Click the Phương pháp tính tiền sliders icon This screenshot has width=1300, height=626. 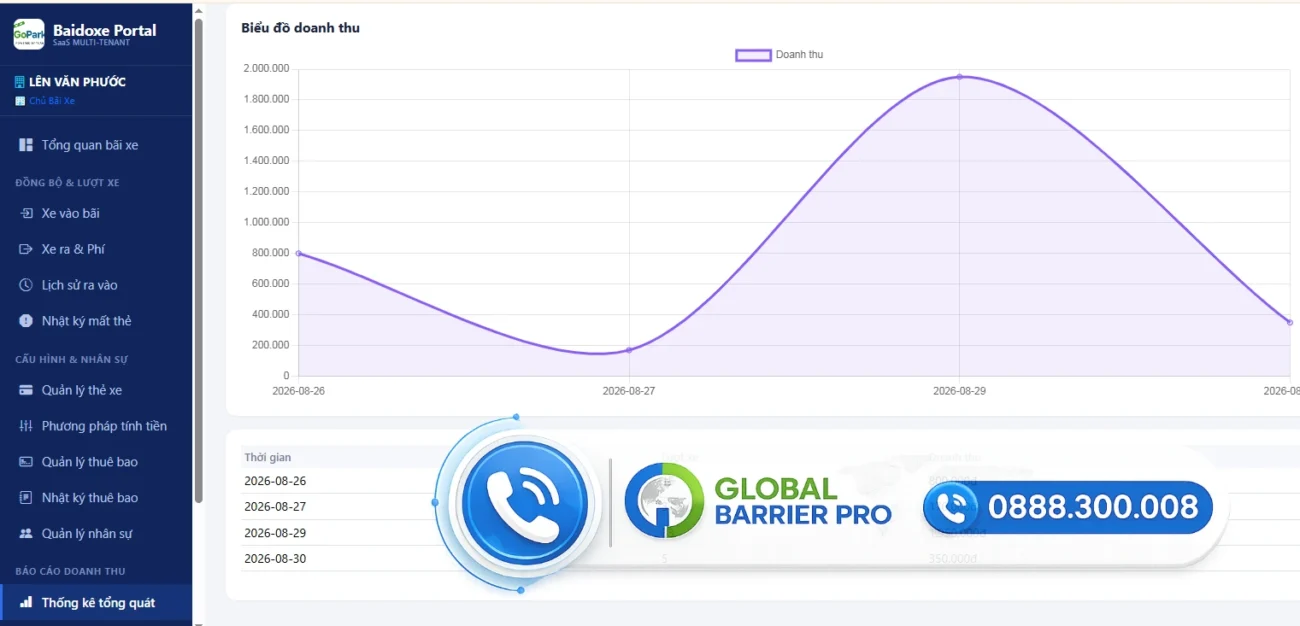point(26,426)
